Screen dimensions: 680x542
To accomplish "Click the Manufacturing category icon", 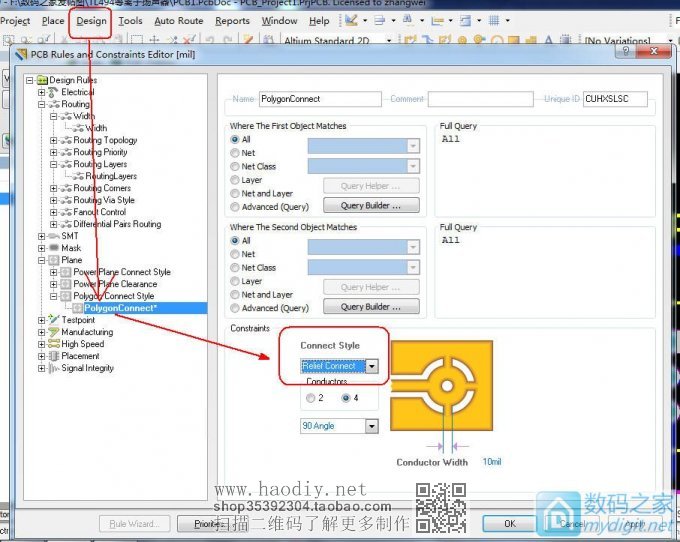I will (x=54, y=332).
